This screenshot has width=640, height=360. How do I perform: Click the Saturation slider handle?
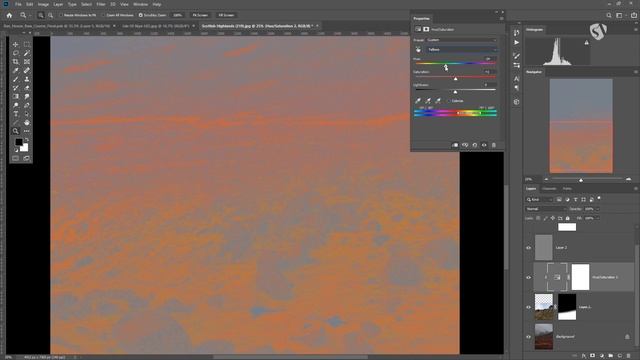coord(456,78)
